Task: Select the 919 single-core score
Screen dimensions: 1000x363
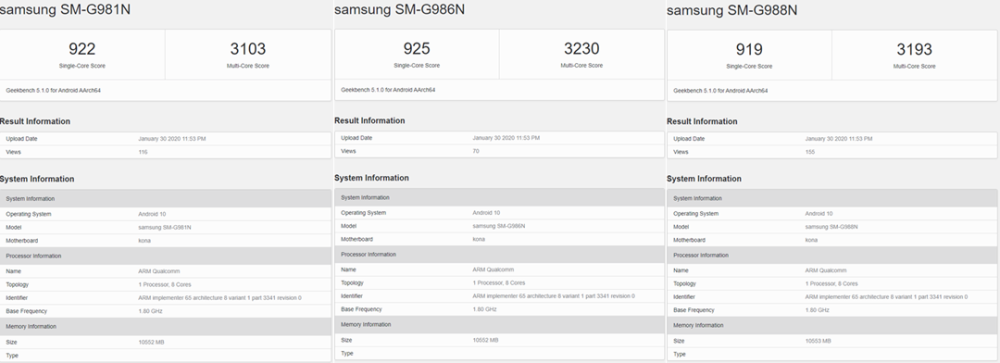Action: [x=749, y=49]
